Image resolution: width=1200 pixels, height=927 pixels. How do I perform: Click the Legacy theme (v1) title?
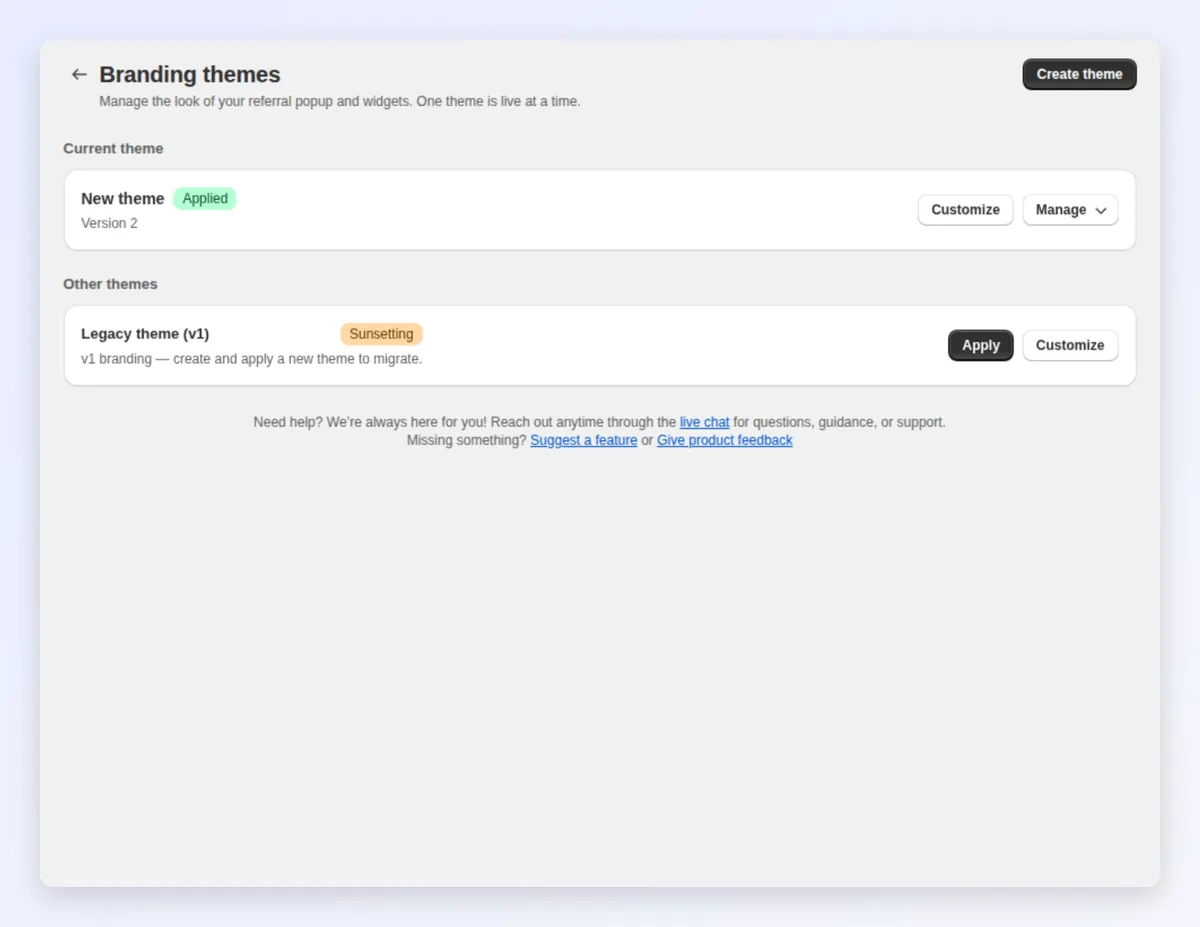pyautogui.click(x=145, y=334)
